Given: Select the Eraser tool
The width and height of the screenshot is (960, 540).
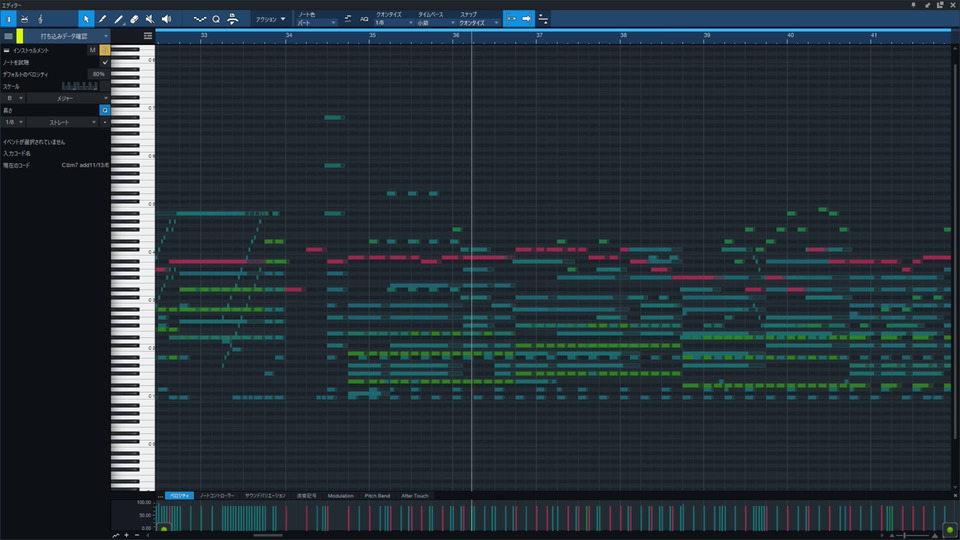Looking at the screenshot, I should point(134,19).
